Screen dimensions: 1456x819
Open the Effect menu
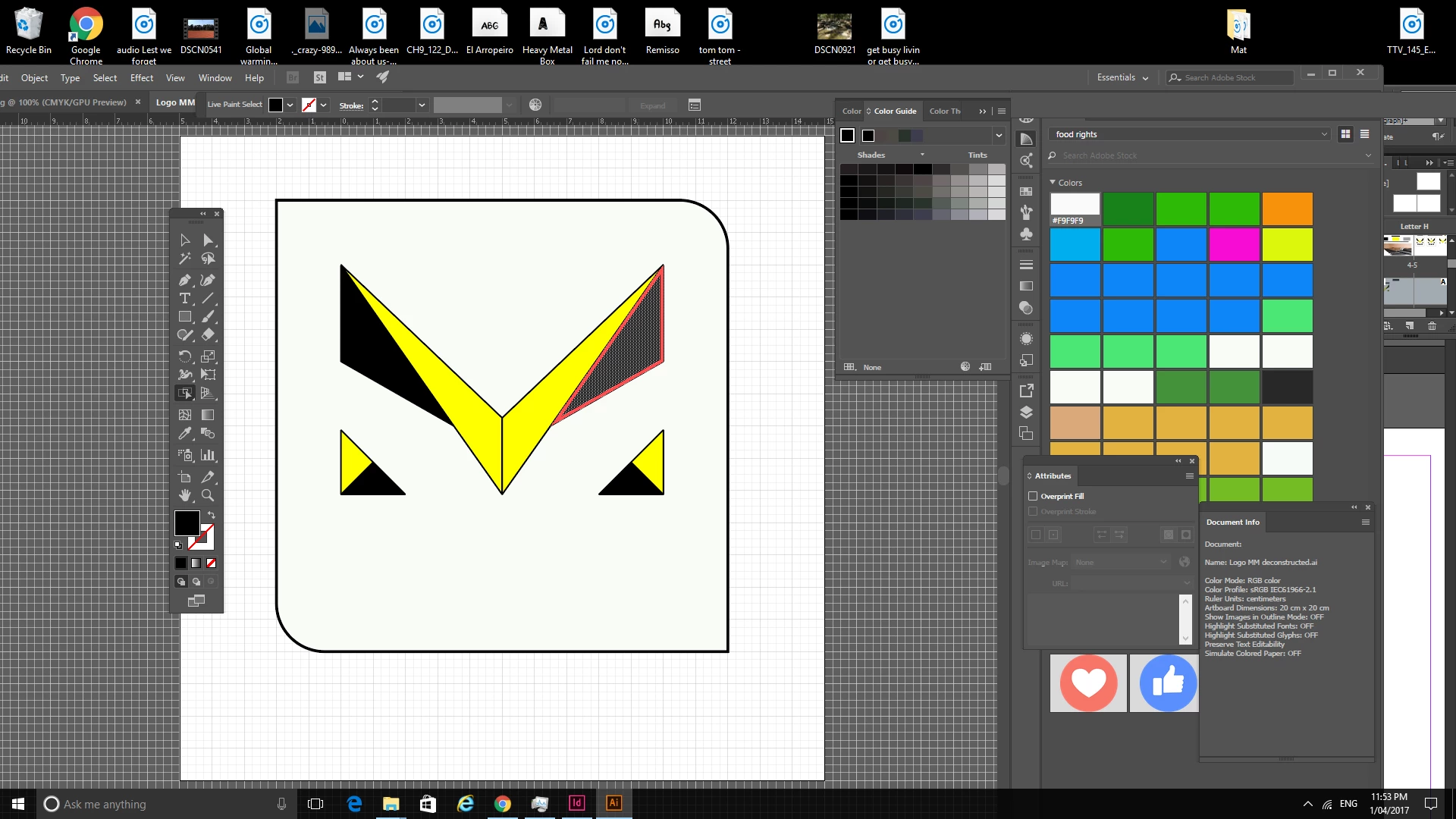(x=142, y=77)
